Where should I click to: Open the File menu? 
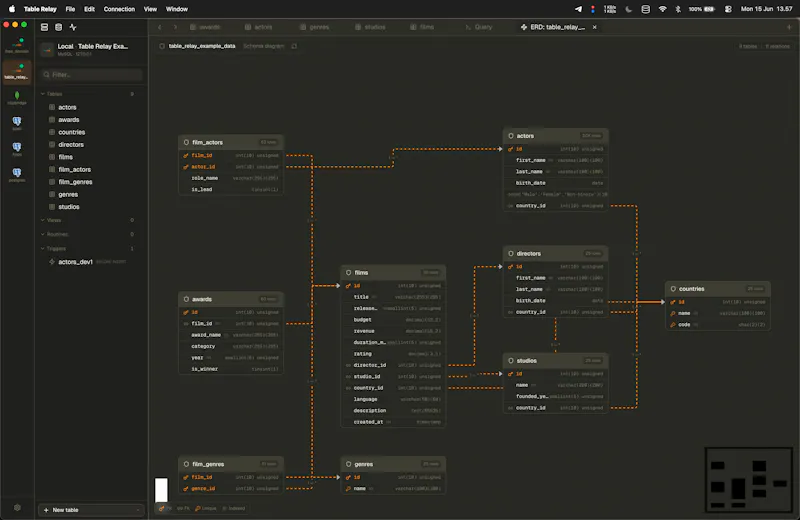[70, 9]
